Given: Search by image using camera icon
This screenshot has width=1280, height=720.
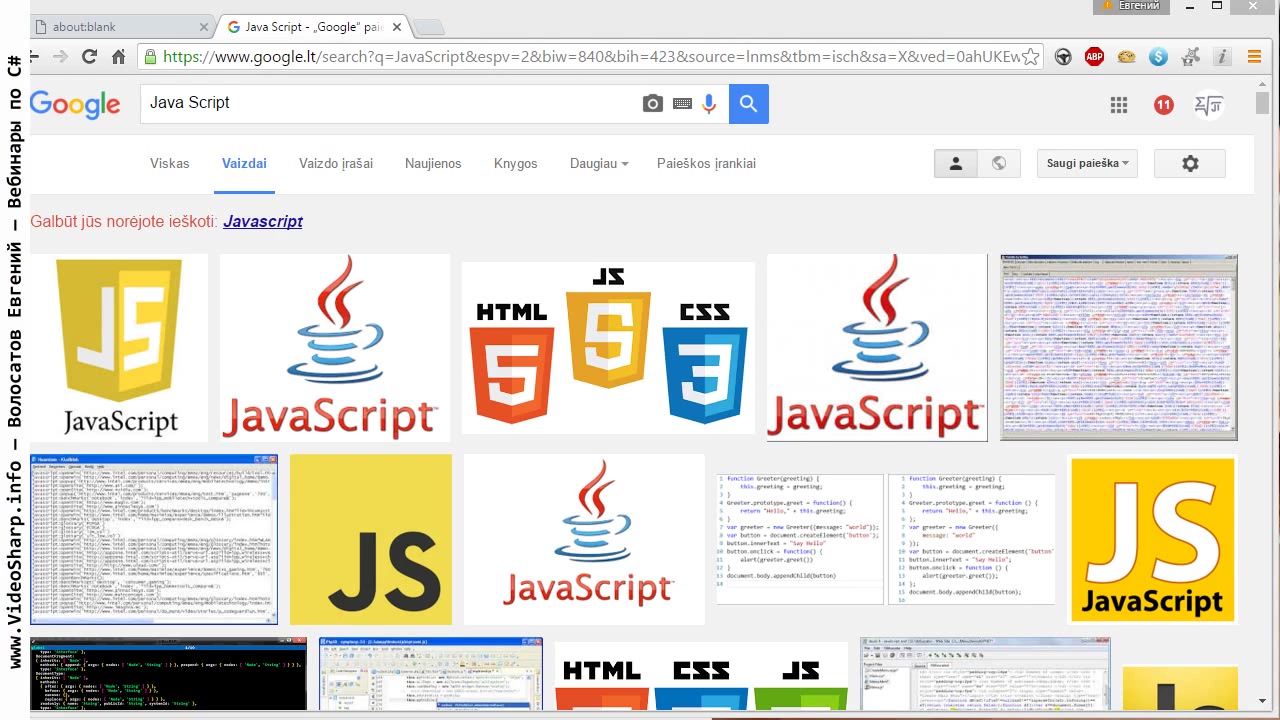Looking at the screenshot, I should click(x=653, y=103).
